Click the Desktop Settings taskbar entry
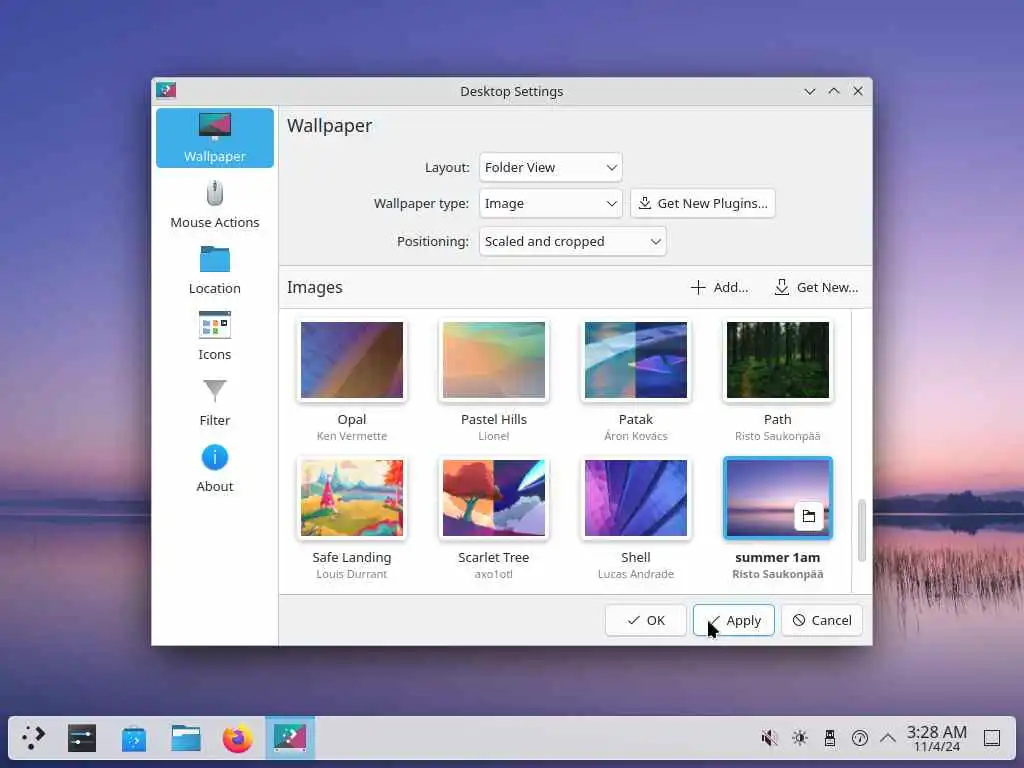Image resolution: width=1024 pixels, height=768 pixels. pyautogui.click(x=290, y=738)
